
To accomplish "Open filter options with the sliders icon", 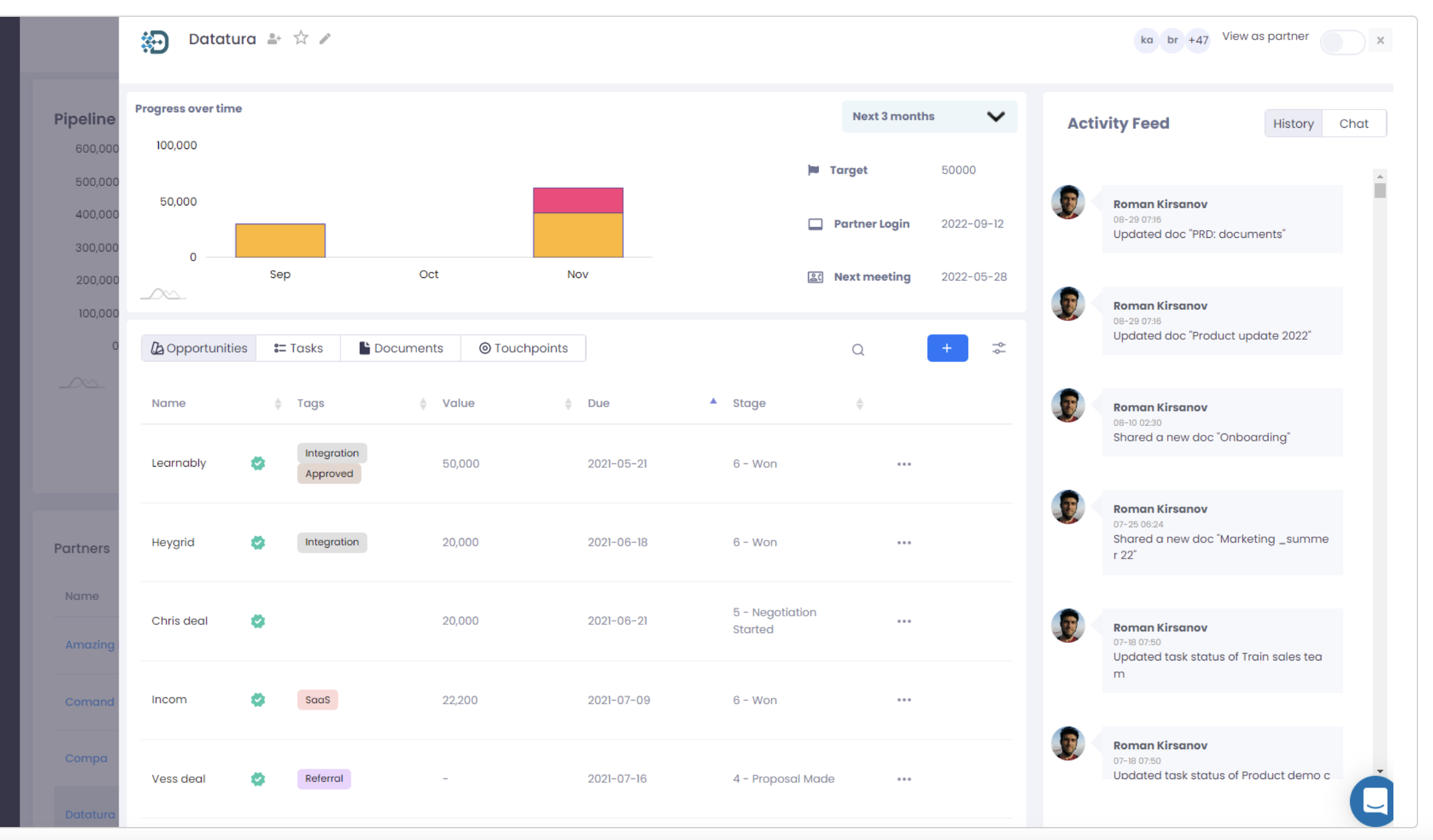I will point(998,348).
